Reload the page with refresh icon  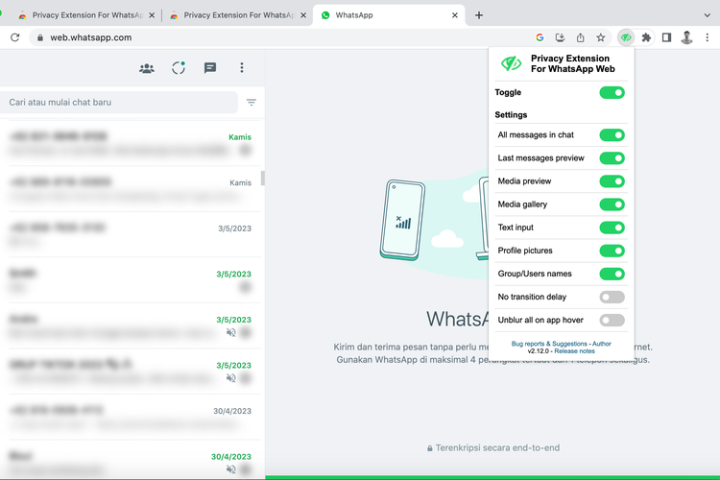pyautogui.click(x=15, y=38)
